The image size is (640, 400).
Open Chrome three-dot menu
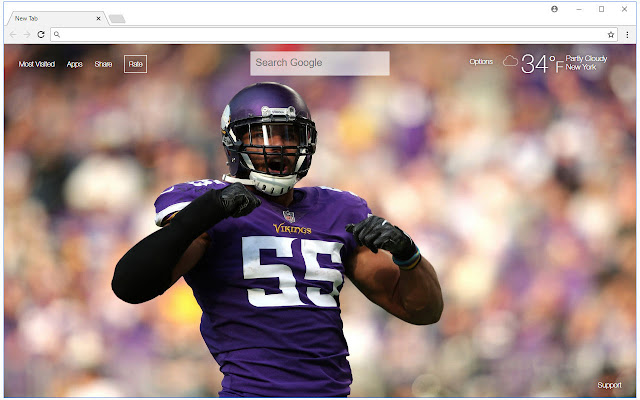627,35
